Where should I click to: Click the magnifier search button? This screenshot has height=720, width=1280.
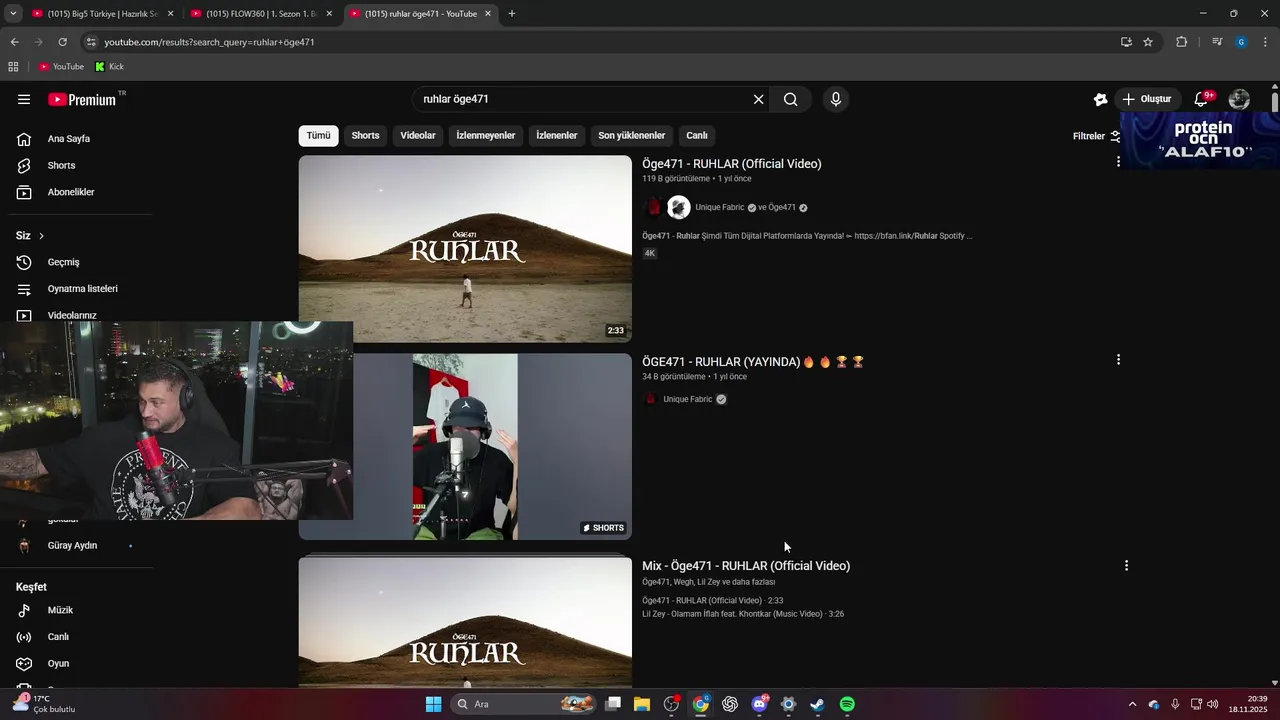(x=790, y=99)
